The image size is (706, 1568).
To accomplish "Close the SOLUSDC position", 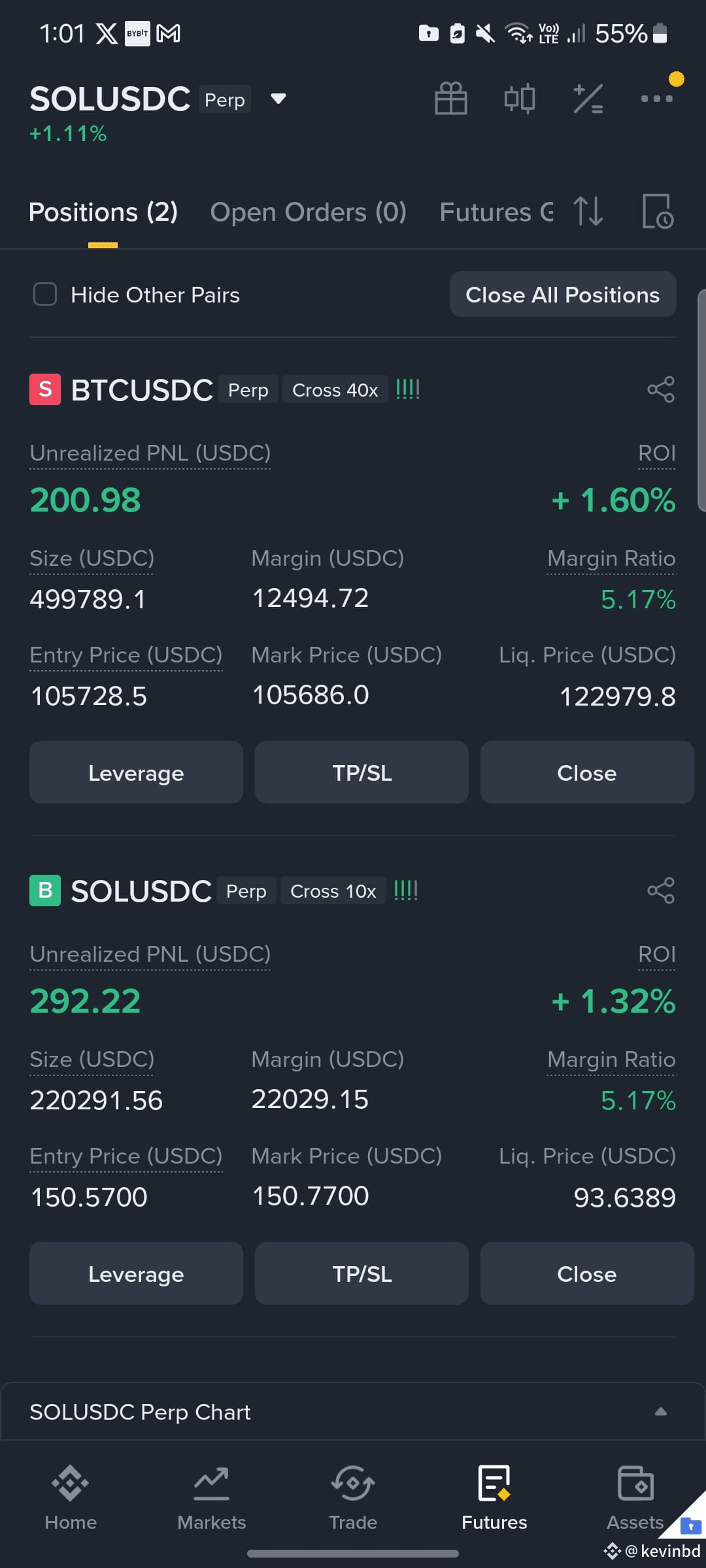I will point(587,1273).
